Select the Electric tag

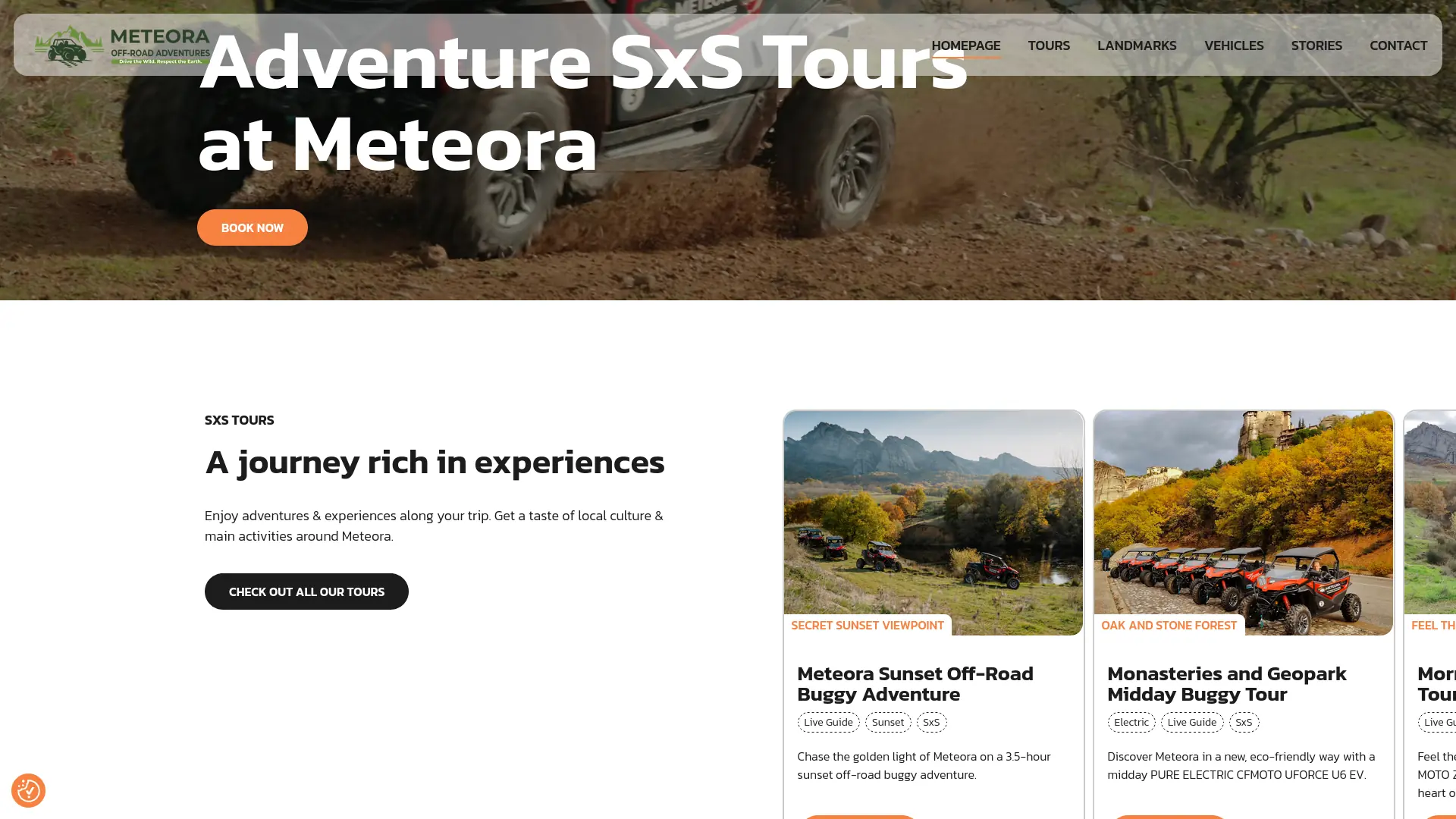(1131, 722)
